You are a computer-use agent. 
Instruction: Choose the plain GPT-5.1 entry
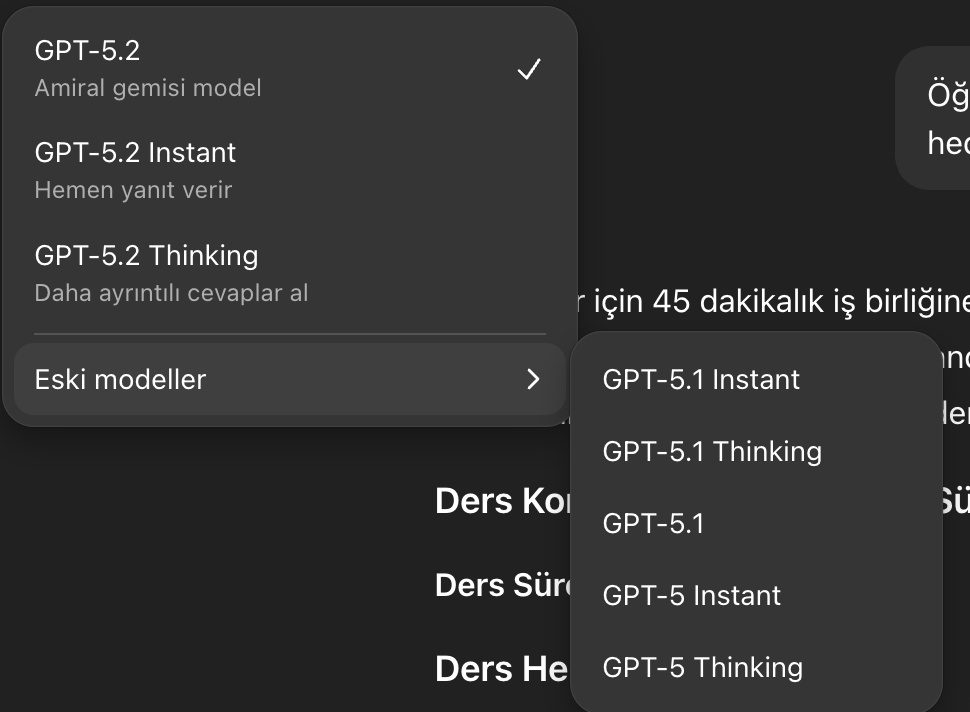(x=756, y=523)
